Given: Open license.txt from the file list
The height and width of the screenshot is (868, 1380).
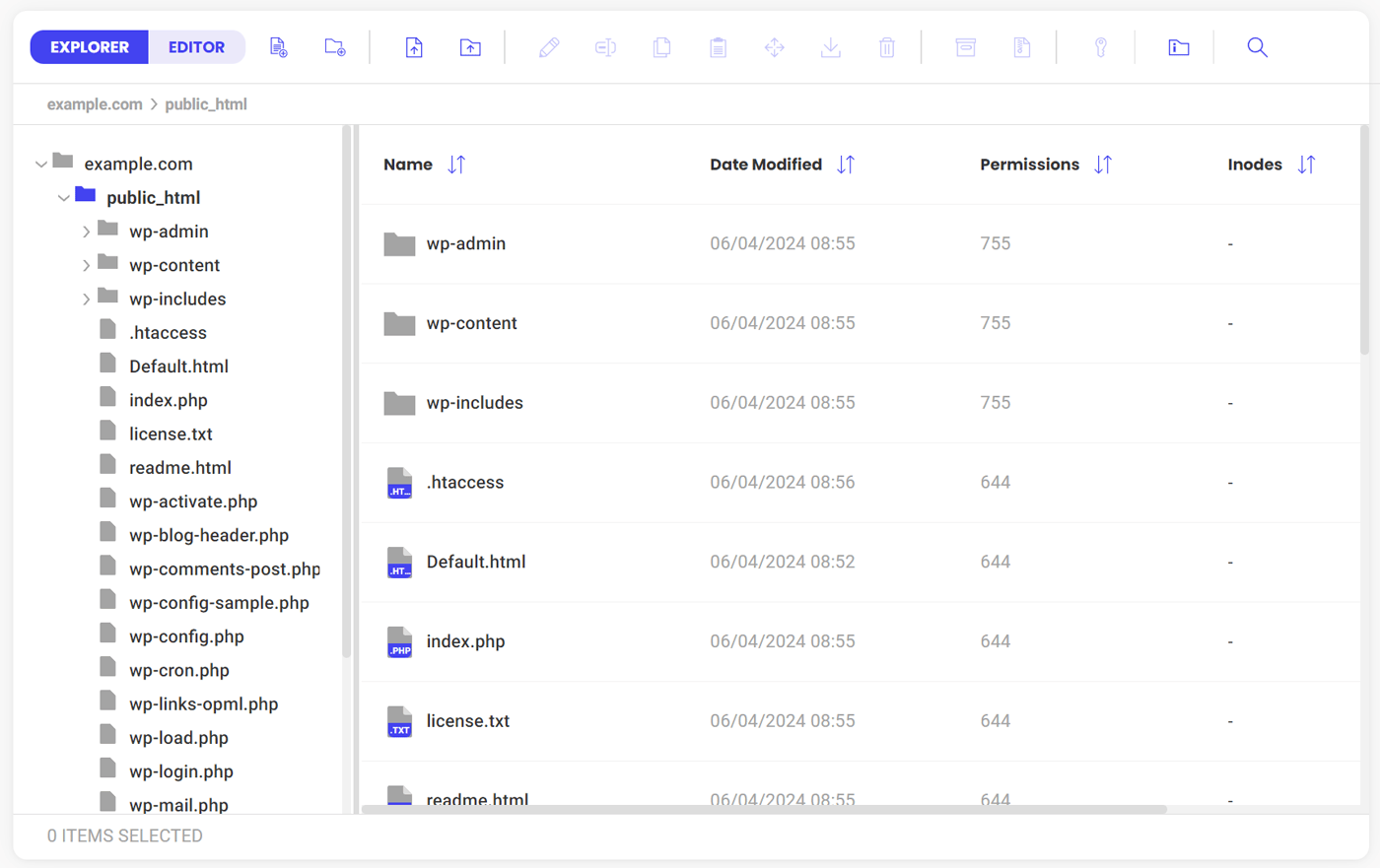Looking at the screenshot, I should [467, 720].
